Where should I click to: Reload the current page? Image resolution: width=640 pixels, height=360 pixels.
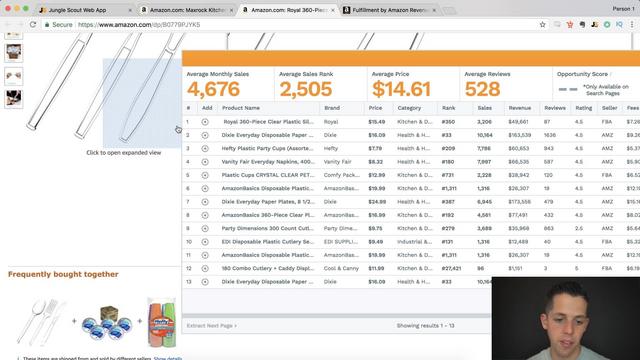[x=33, y=24]
